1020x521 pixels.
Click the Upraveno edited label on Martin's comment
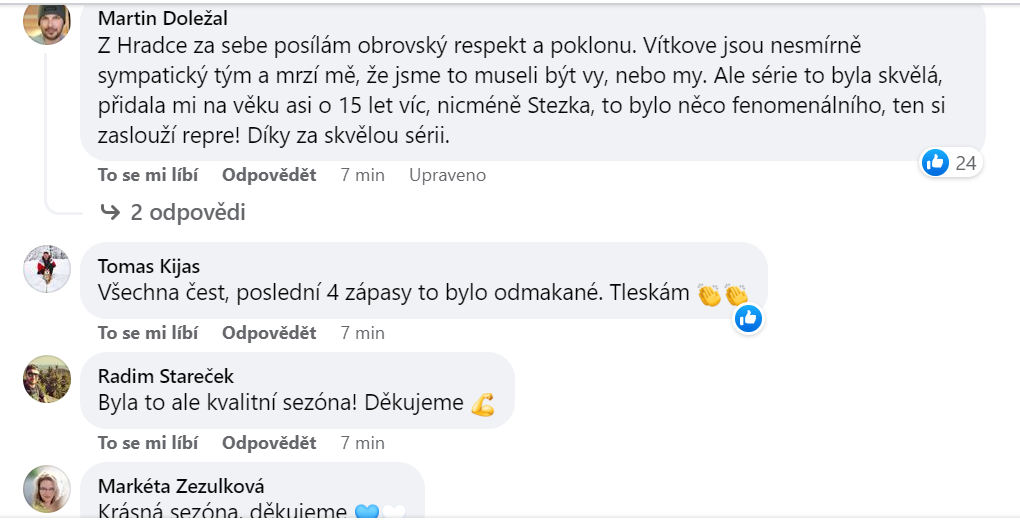pos(447,175)
